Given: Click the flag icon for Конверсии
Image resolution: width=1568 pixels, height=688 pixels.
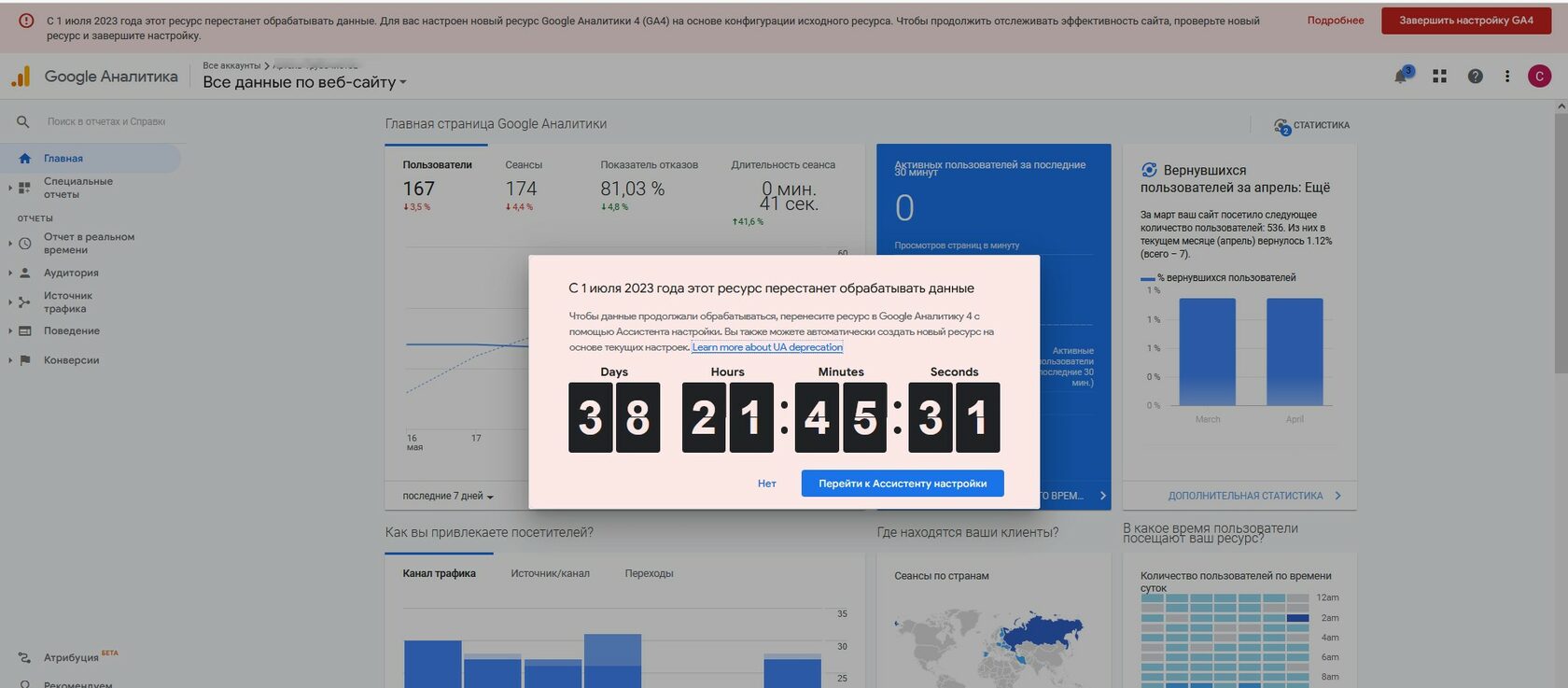Looking at the screenshot, I should click(x=24, y=360).
